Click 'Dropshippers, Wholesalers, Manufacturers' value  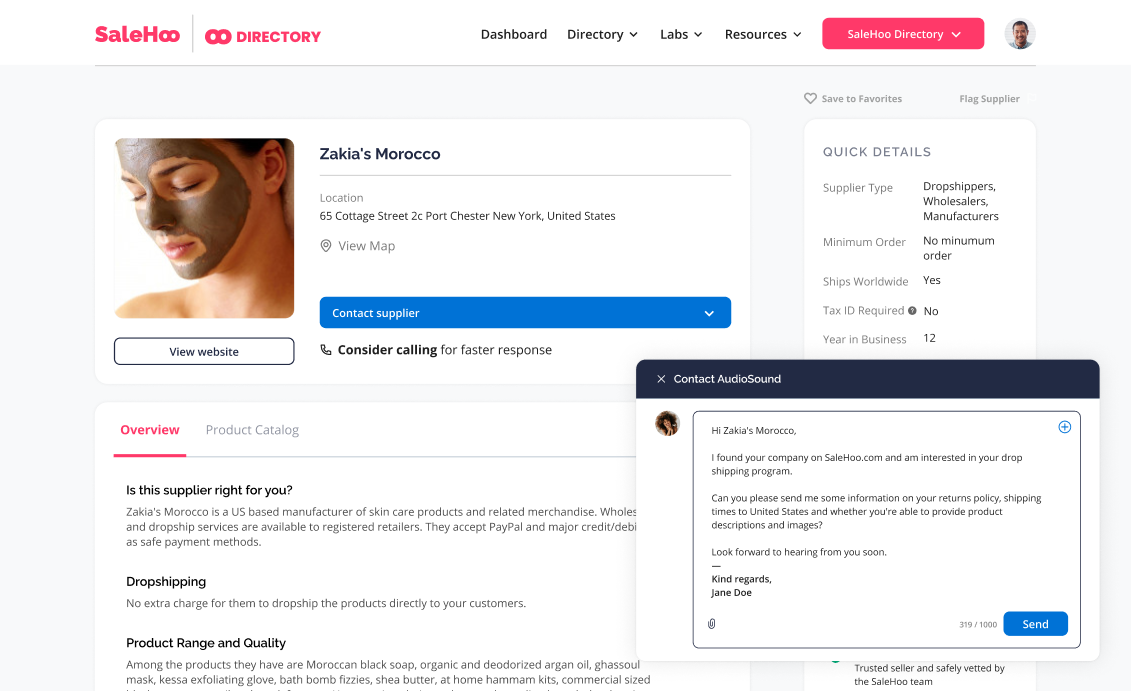coord(961,201)
